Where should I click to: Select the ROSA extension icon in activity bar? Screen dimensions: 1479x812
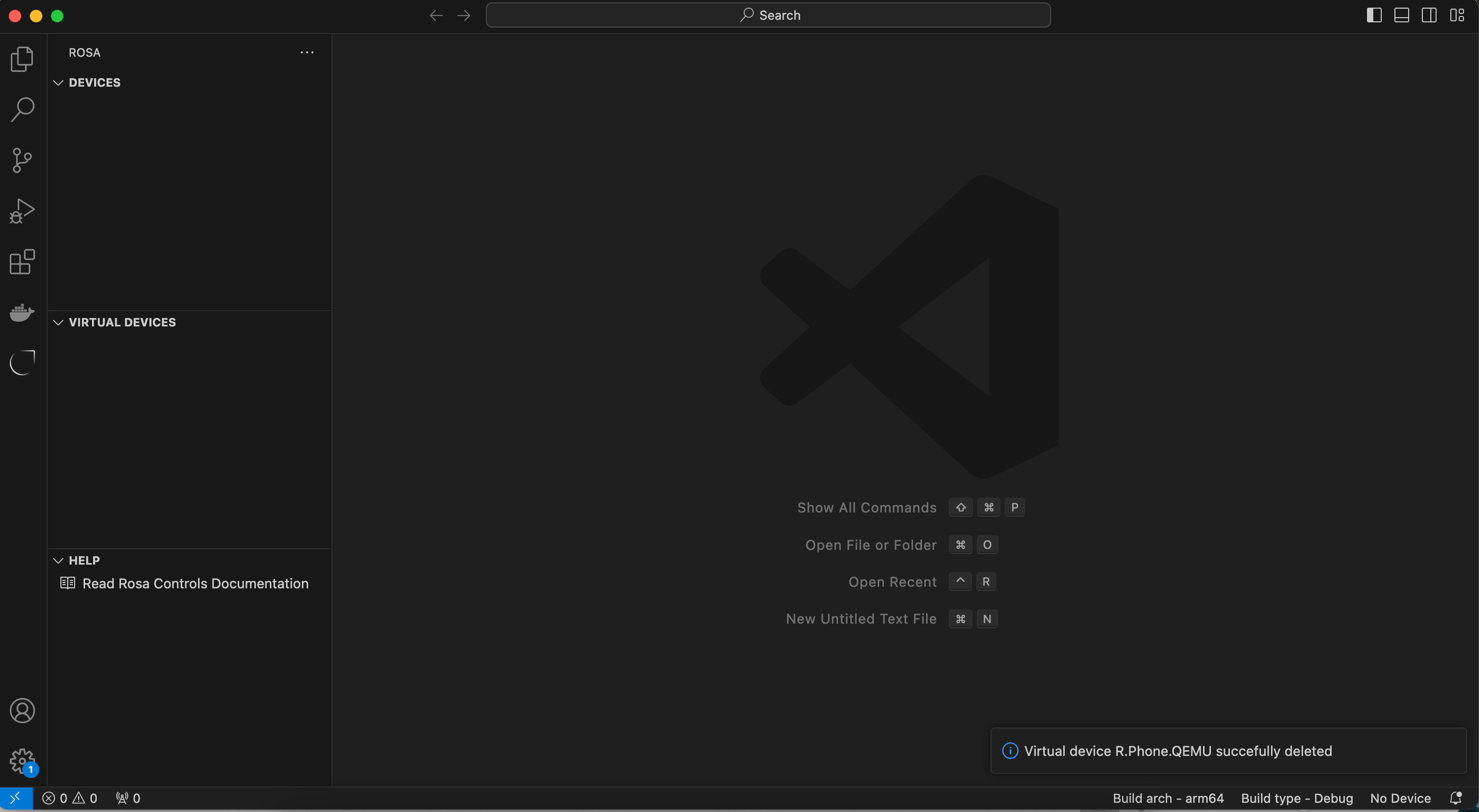[x=22, y=363]
